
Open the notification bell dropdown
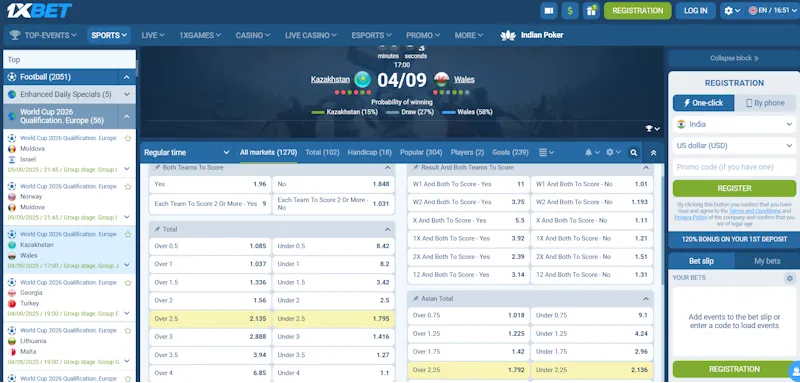tap(592, 152)
